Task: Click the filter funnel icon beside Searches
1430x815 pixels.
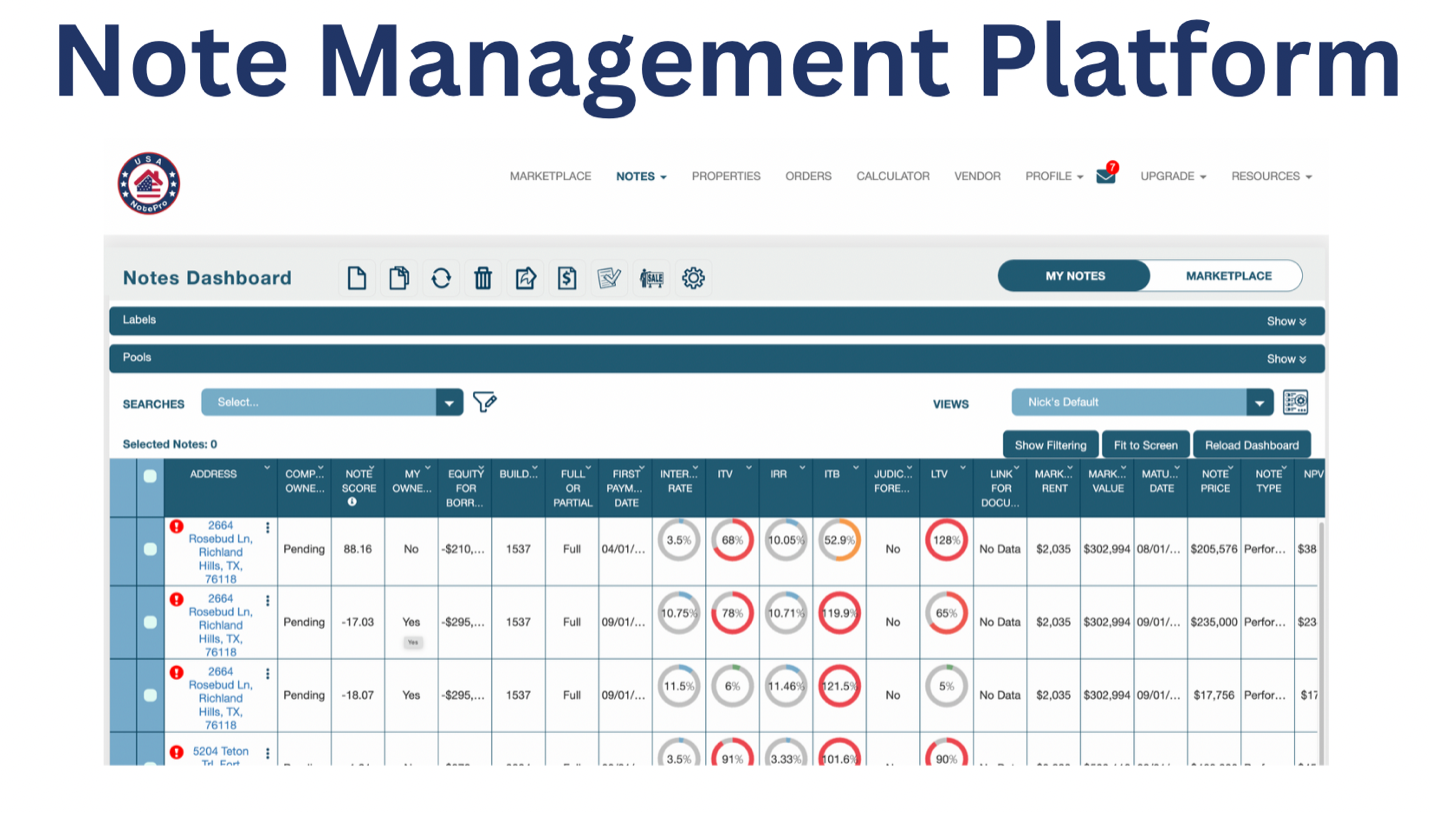Action: [485, 402]
